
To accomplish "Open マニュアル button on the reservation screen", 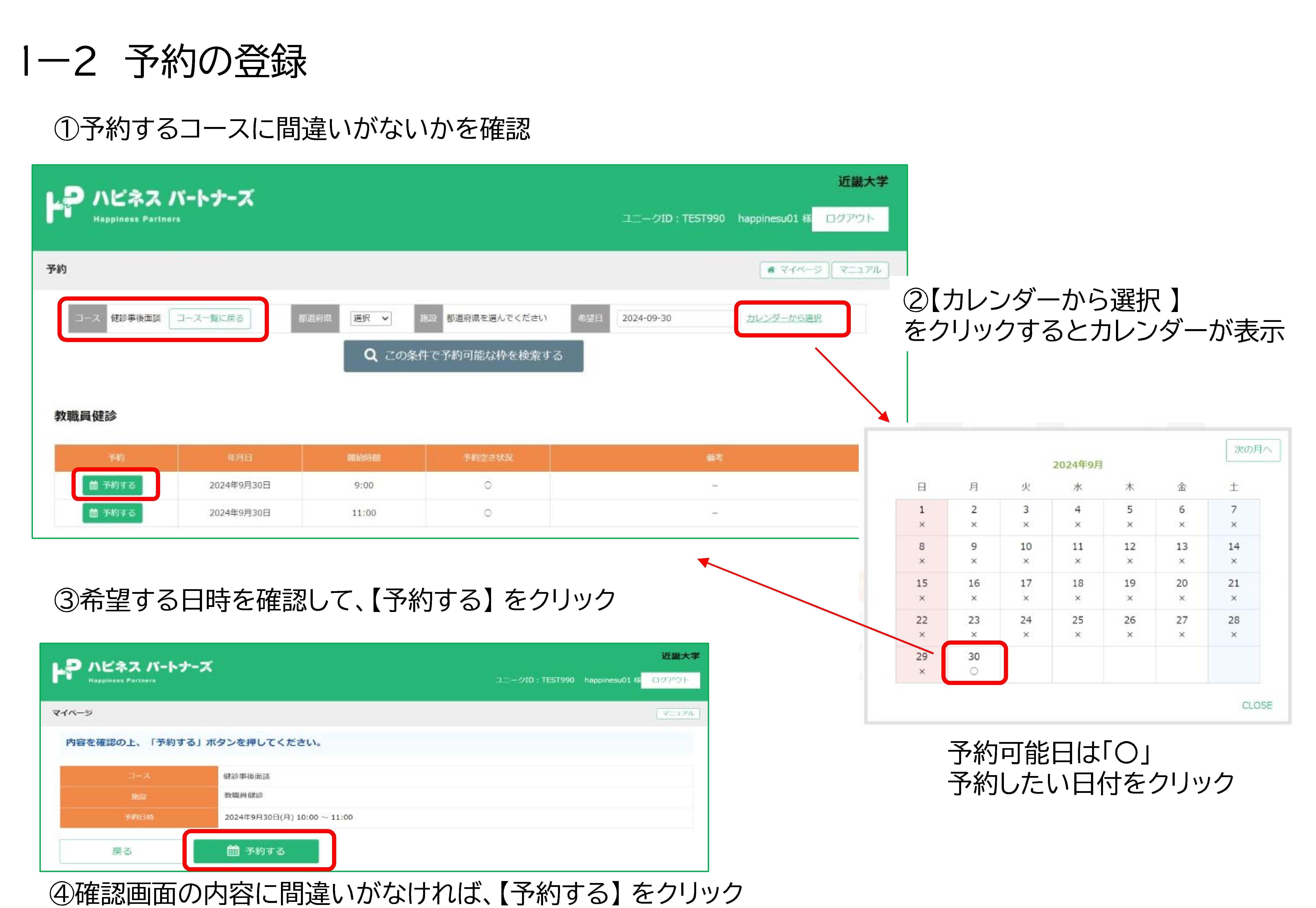I will (x=860, y=270).
